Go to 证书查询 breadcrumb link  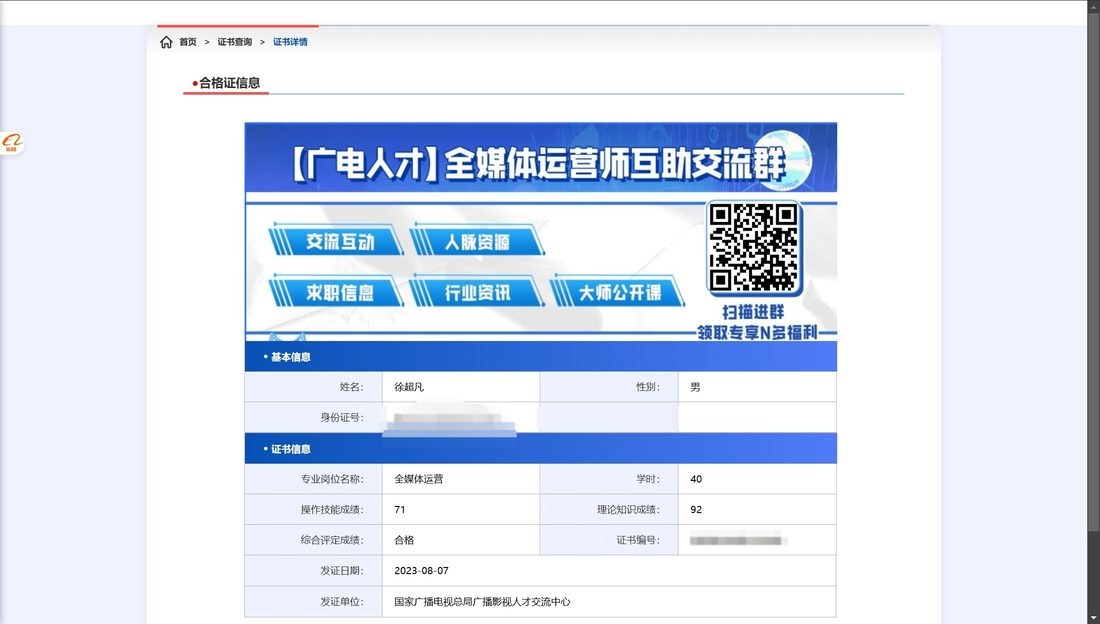[x=234, y=42]
